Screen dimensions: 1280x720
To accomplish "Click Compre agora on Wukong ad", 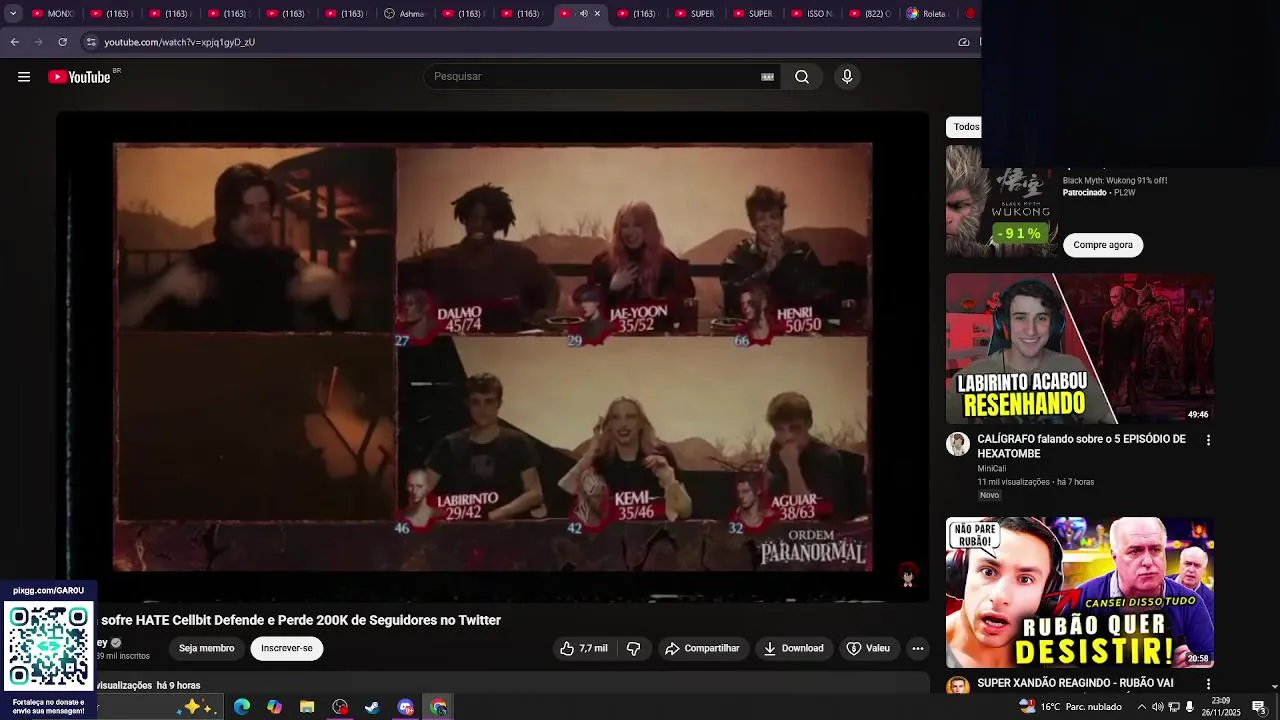I will (1103, 245).
